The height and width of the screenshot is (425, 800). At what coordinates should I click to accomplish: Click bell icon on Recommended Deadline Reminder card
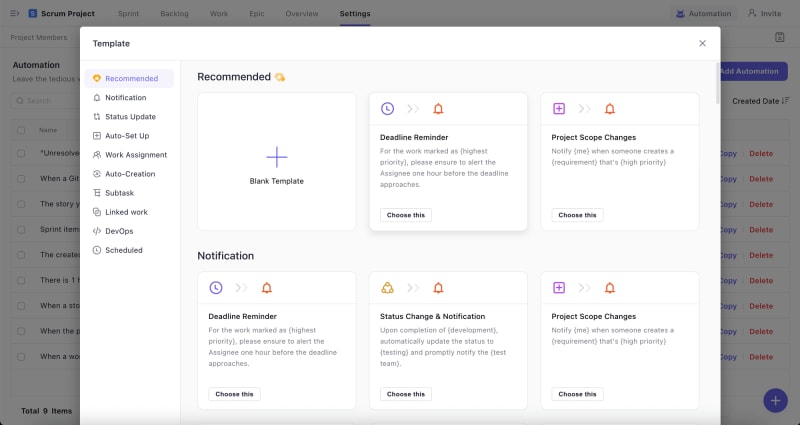pyautogui.click(x=438, y=109)
